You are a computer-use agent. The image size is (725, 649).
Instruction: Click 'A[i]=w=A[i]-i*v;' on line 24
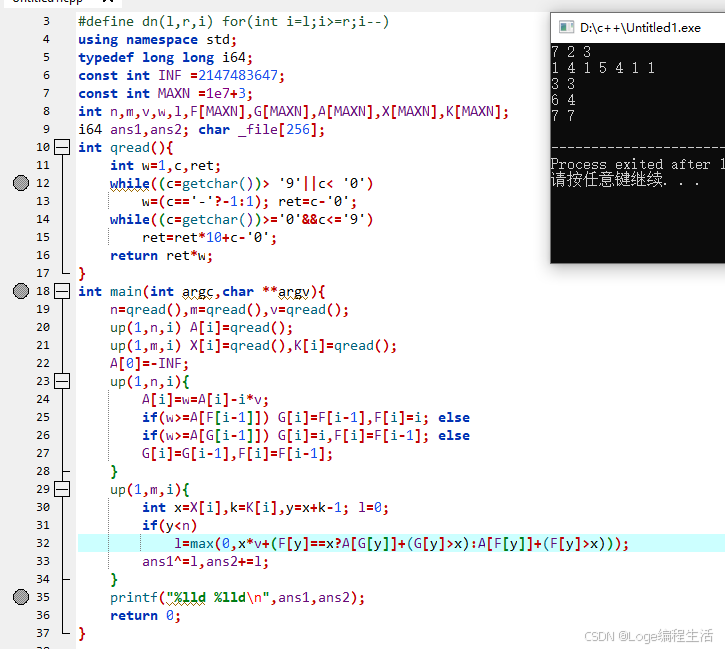click(205, 399)
